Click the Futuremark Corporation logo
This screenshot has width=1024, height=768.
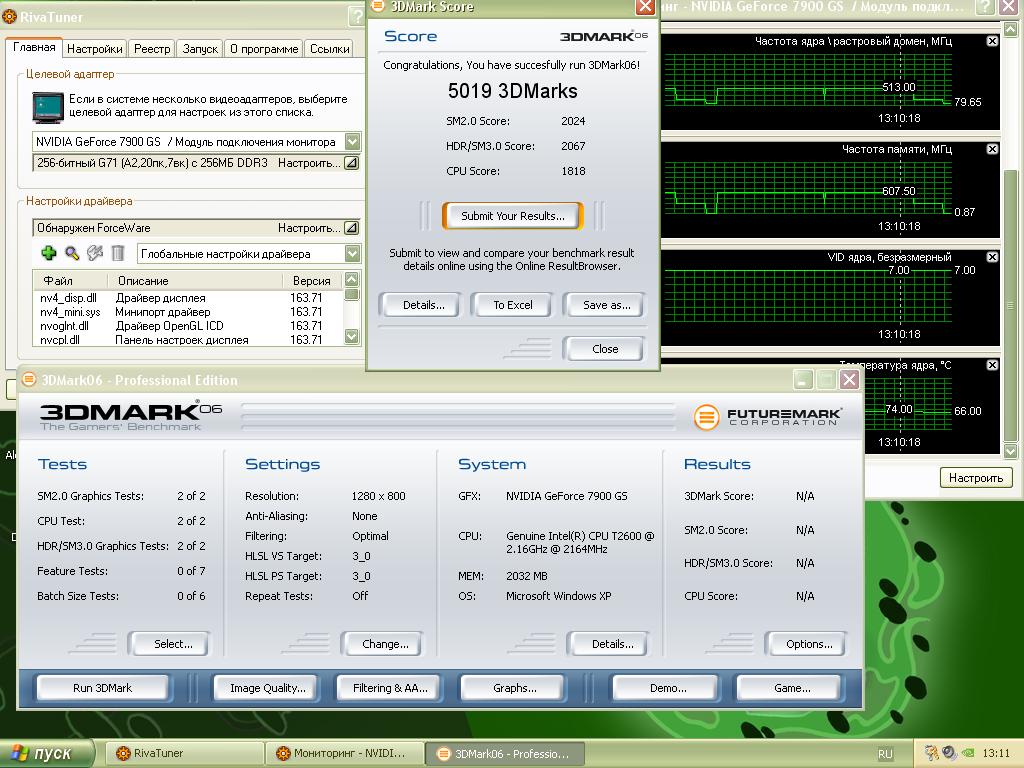(767, 417)
